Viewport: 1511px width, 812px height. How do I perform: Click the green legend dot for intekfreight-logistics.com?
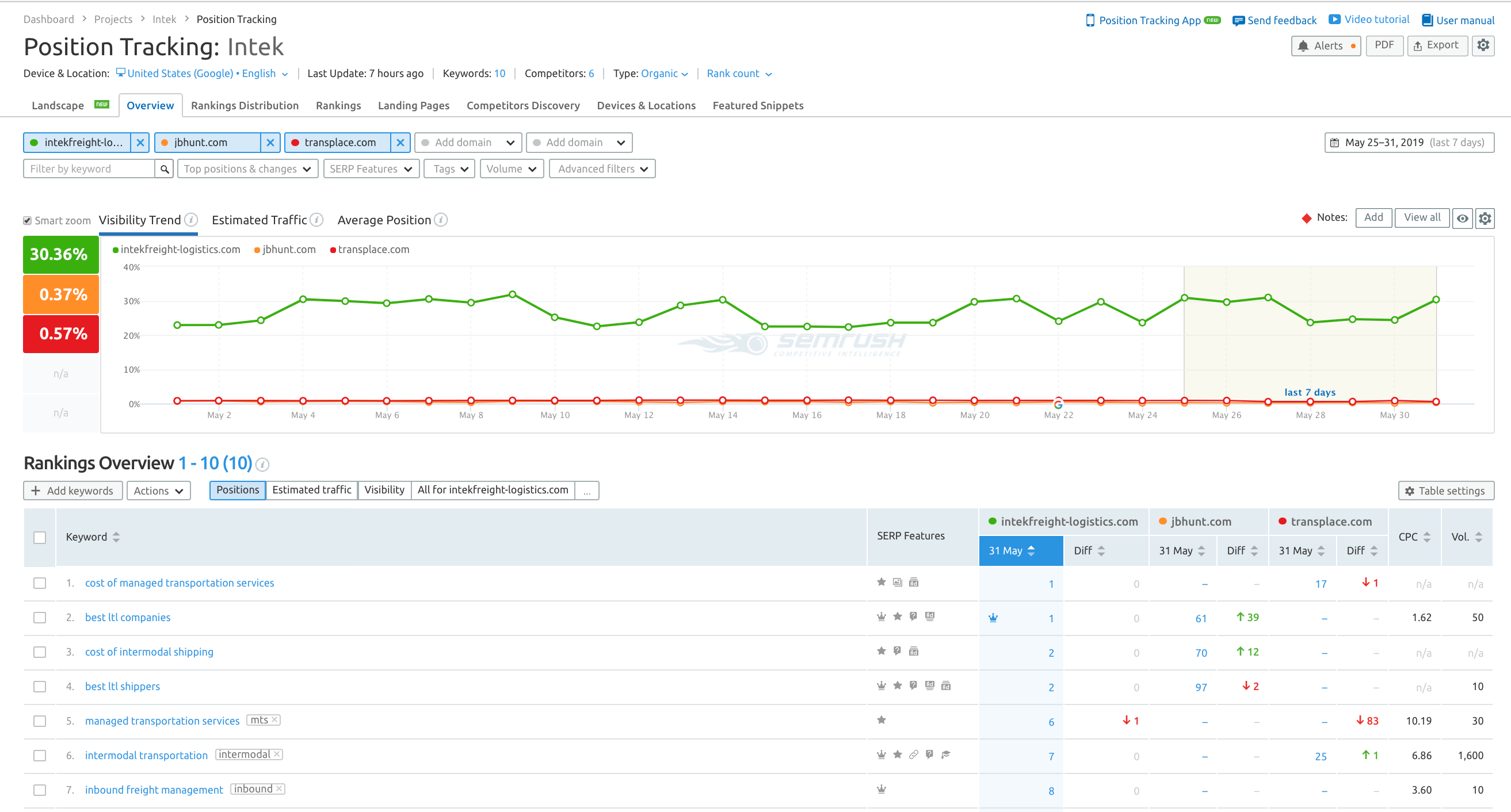click(115, 249)
